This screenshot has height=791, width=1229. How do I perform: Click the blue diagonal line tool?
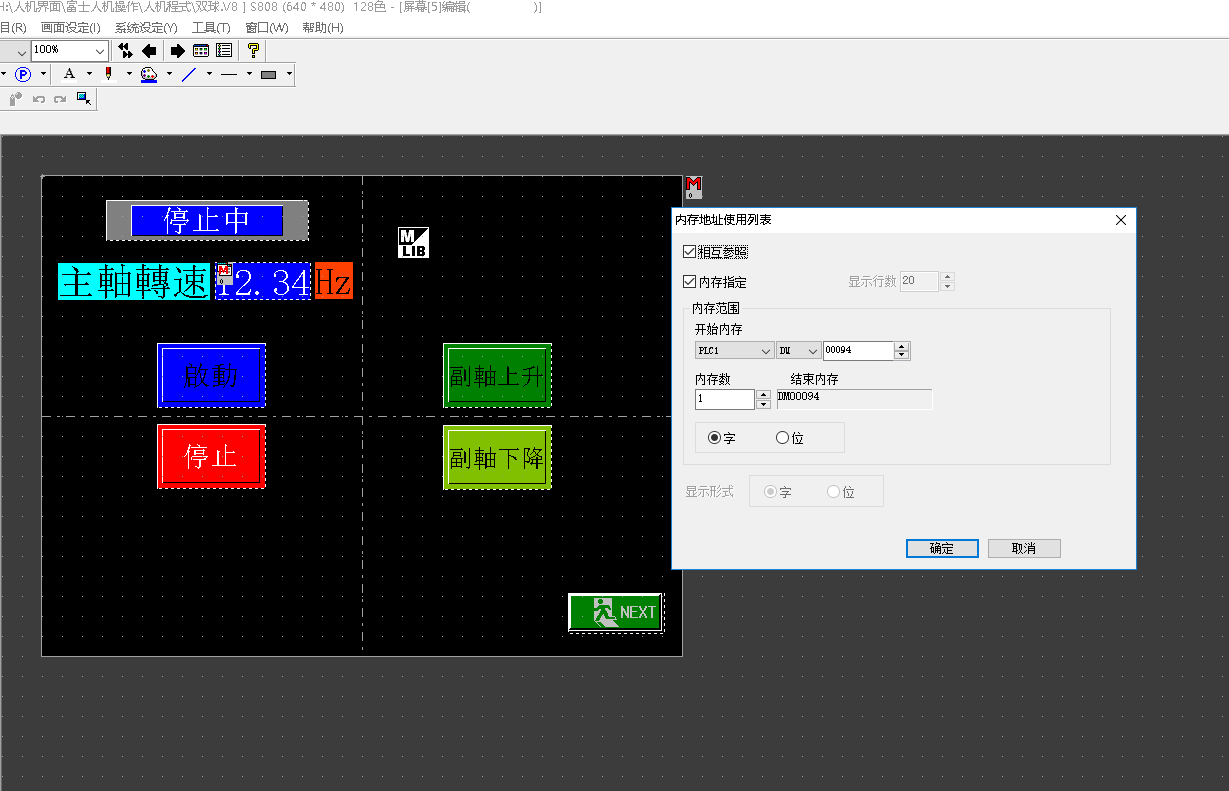point(188,74)
